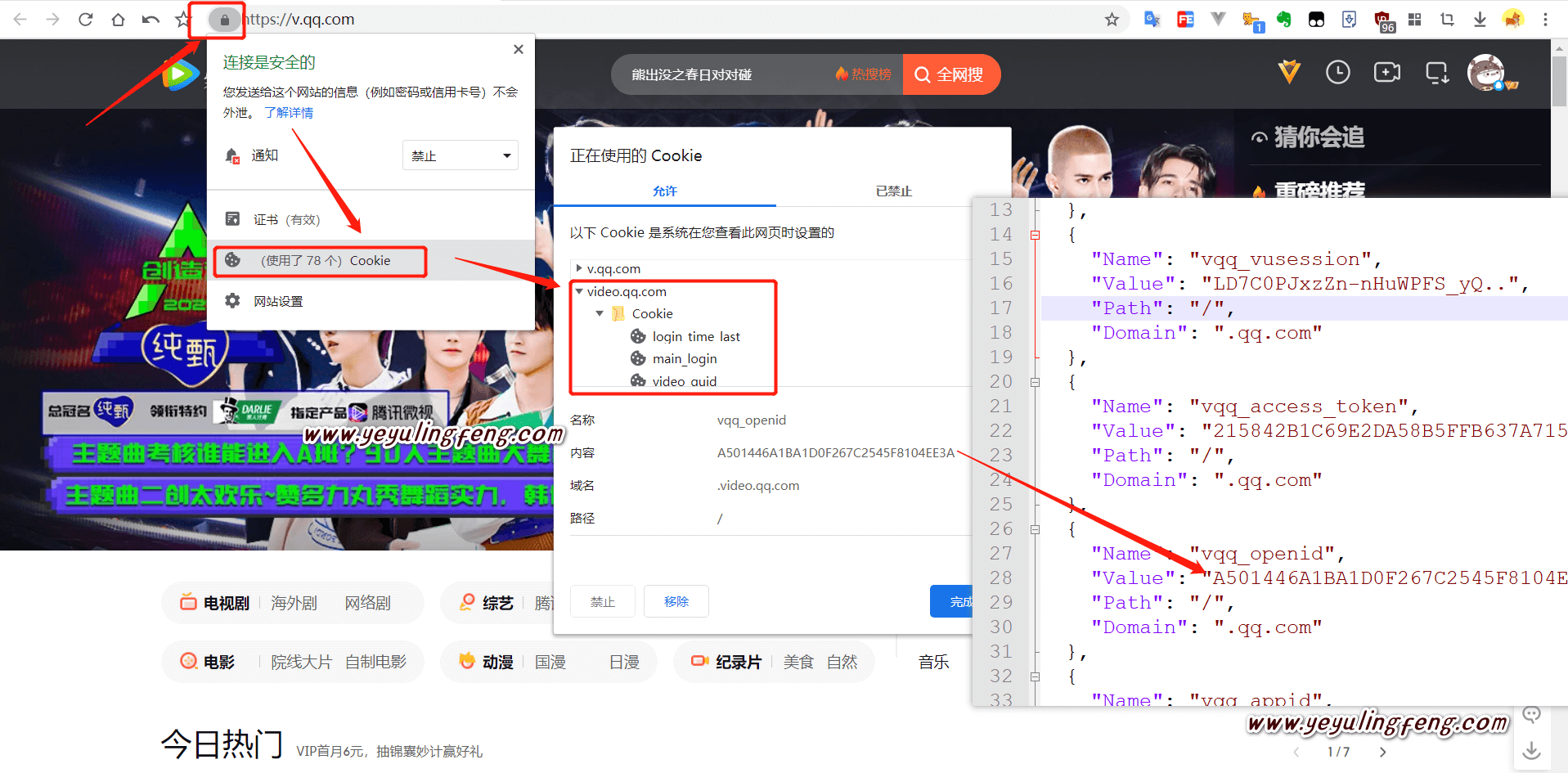Screen dimensions: 1568x773
Task: Click the 禁止 button in cookie dialog
Action: (x=603, y=601)
